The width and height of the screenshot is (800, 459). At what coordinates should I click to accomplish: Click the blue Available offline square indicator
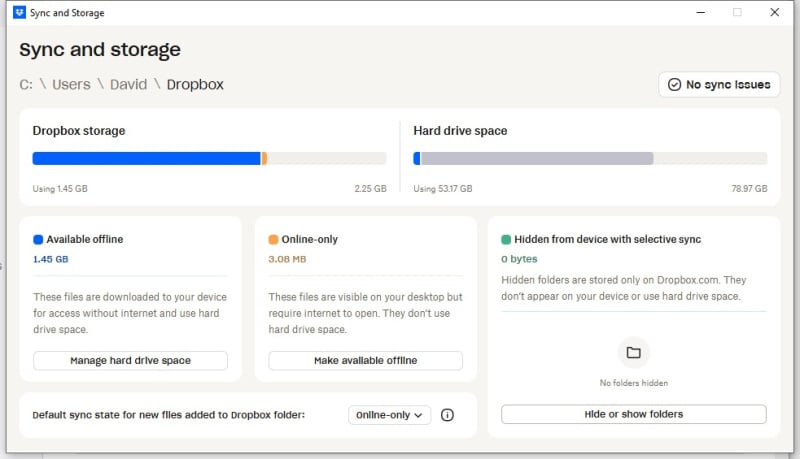click(x=38, y=239)
